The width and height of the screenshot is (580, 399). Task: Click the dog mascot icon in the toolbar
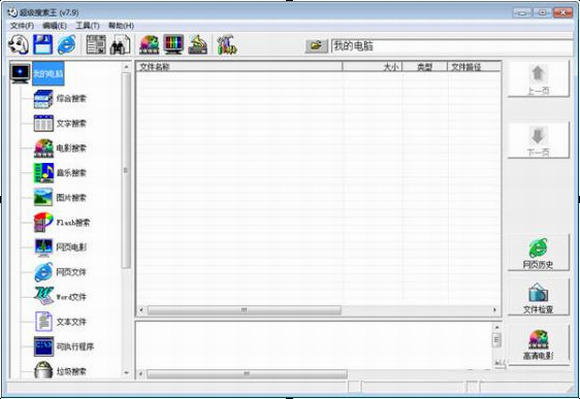[x=18, y=45]
